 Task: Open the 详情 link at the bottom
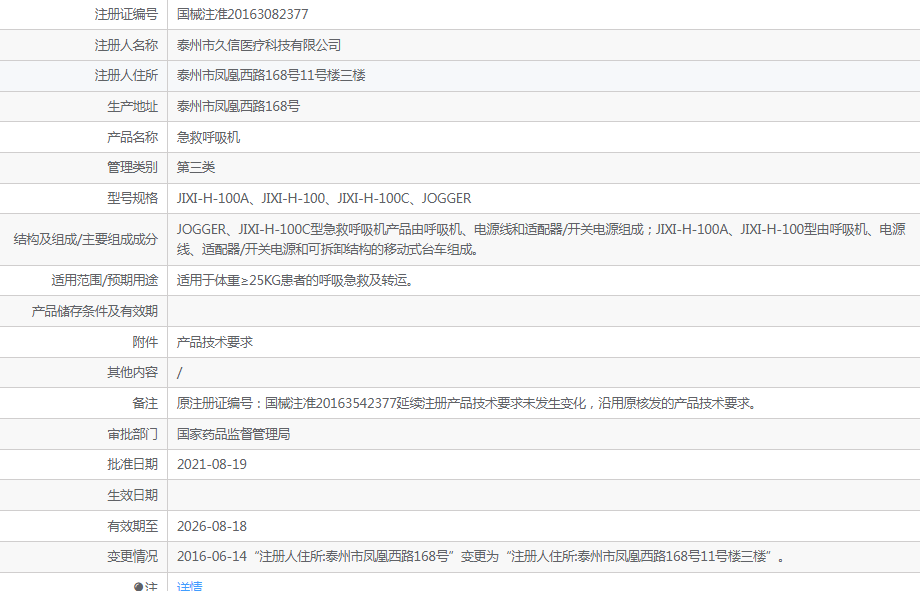tap(190, 586)
